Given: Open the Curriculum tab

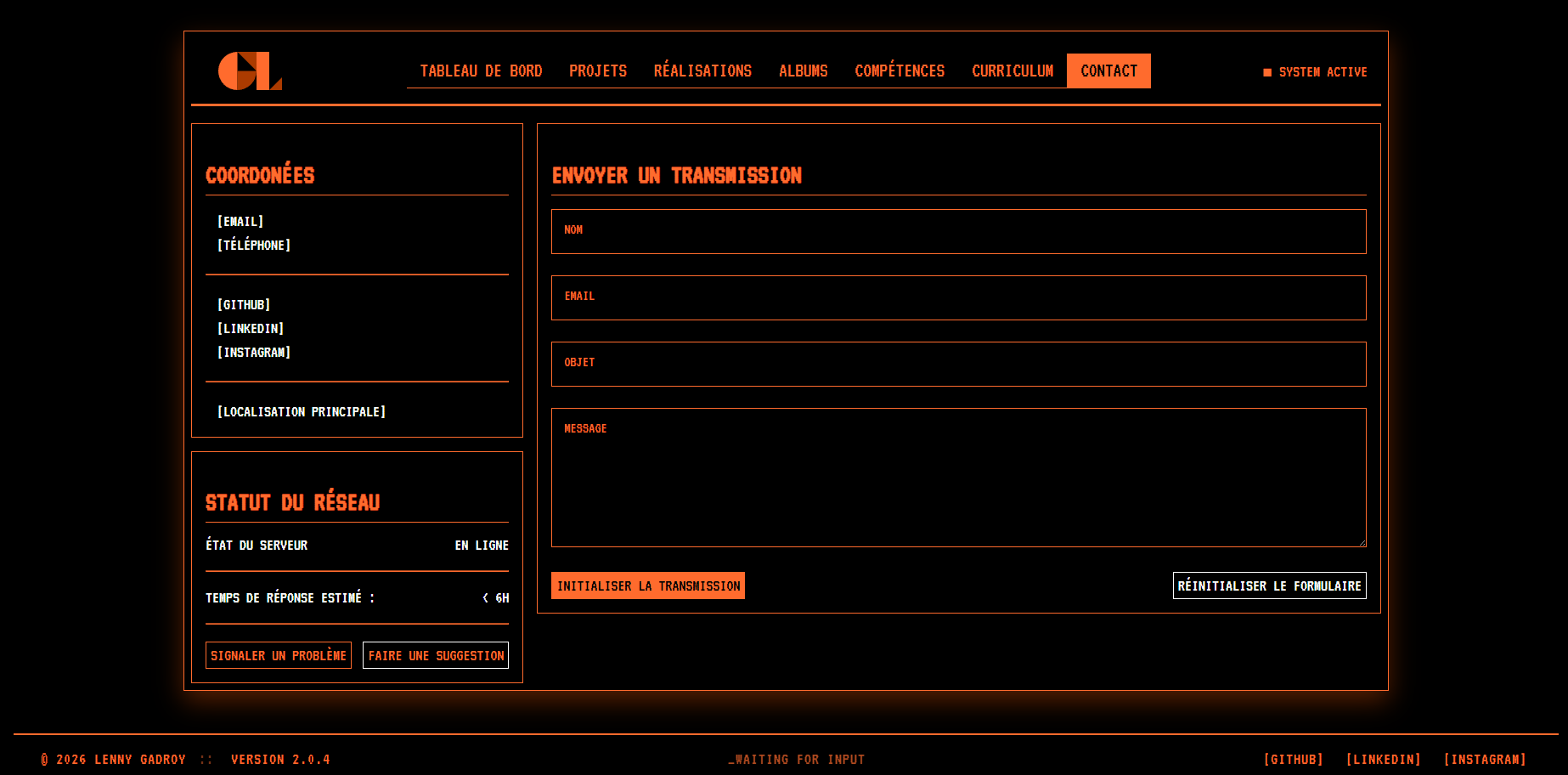Looking at the screenshot, I should (1012, 71).
